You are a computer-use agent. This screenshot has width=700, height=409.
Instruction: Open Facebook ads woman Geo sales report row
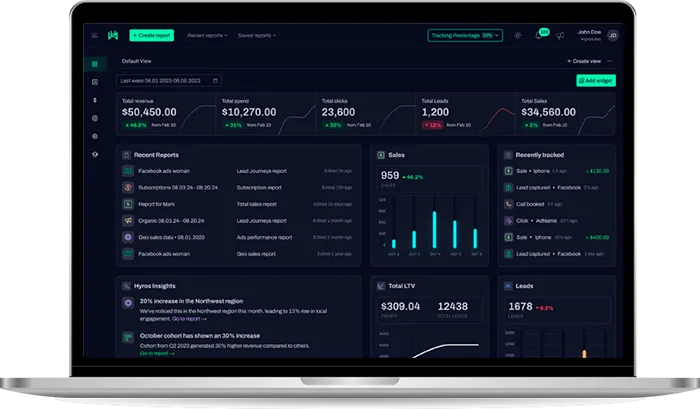tap(238, 254)
